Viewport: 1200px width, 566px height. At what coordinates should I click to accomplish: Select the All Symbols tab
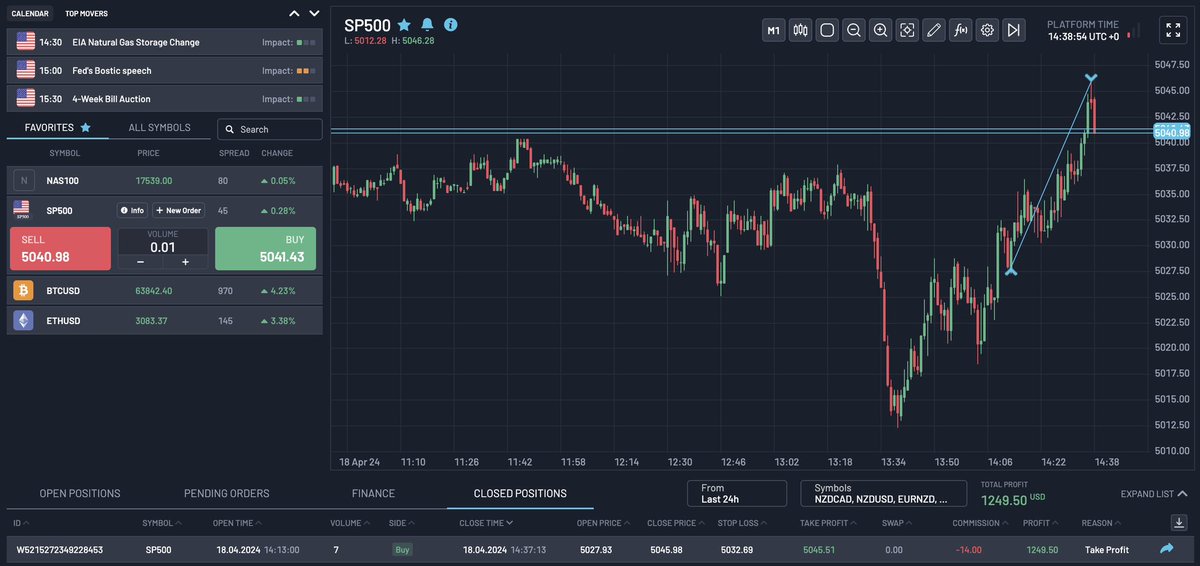(159, 128)
